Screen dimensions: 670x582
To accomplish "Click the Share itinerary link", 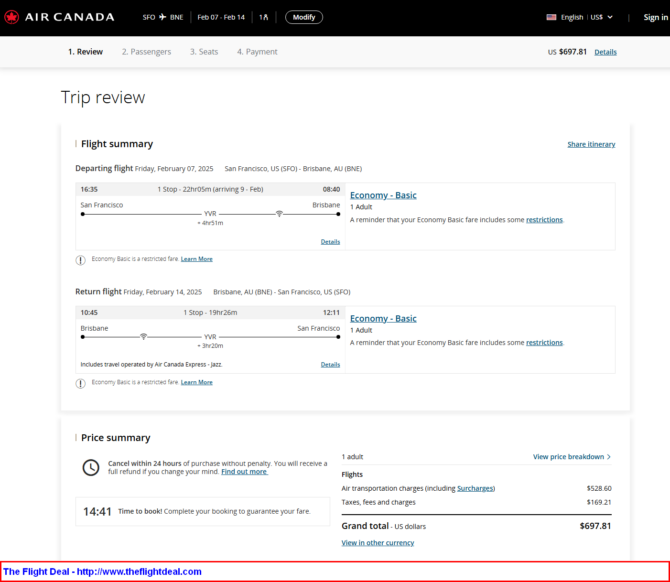I will click(591, 144).
